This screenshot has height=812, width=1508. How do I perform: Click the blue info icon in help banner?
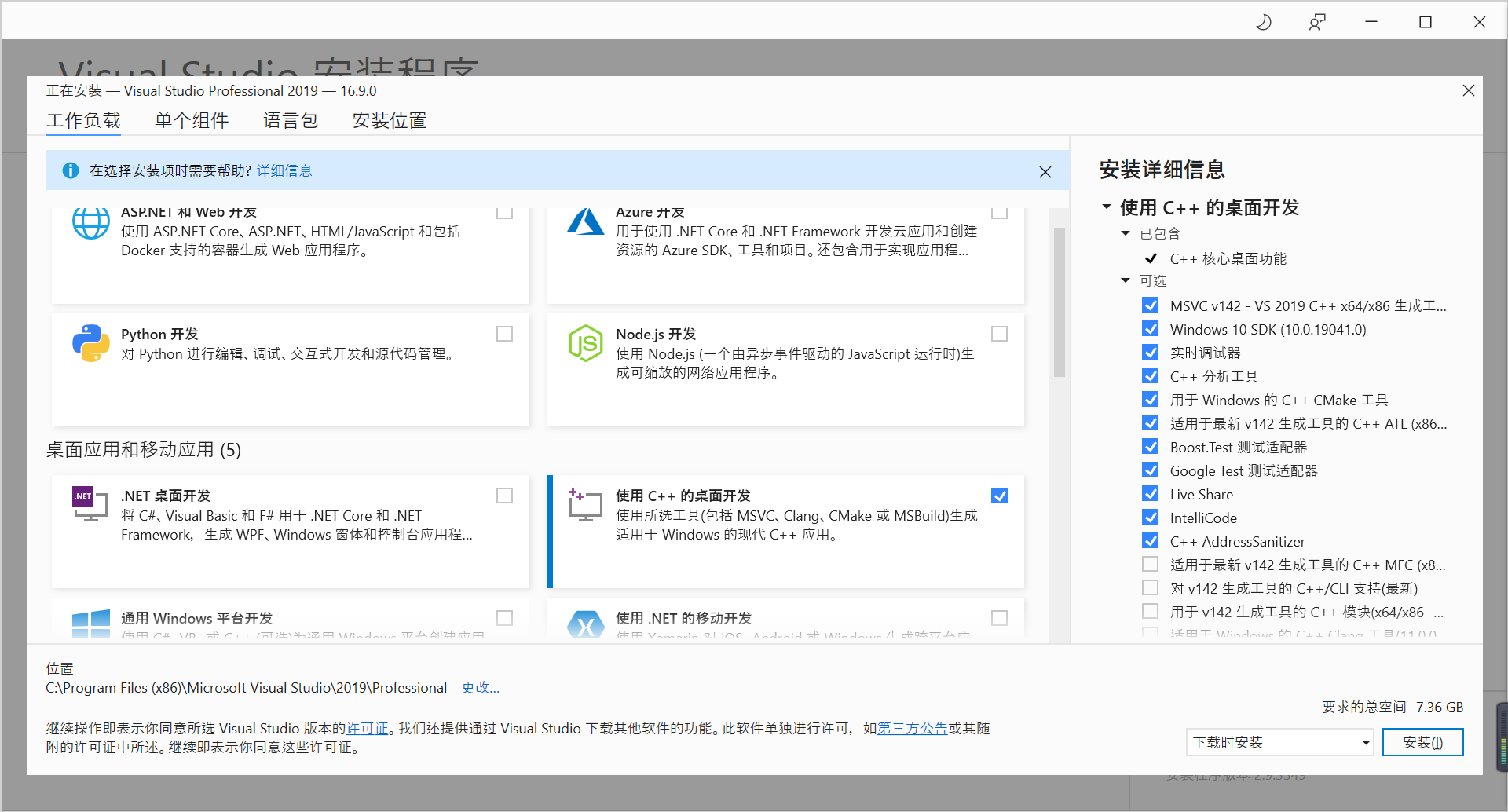tap(71, 170)
